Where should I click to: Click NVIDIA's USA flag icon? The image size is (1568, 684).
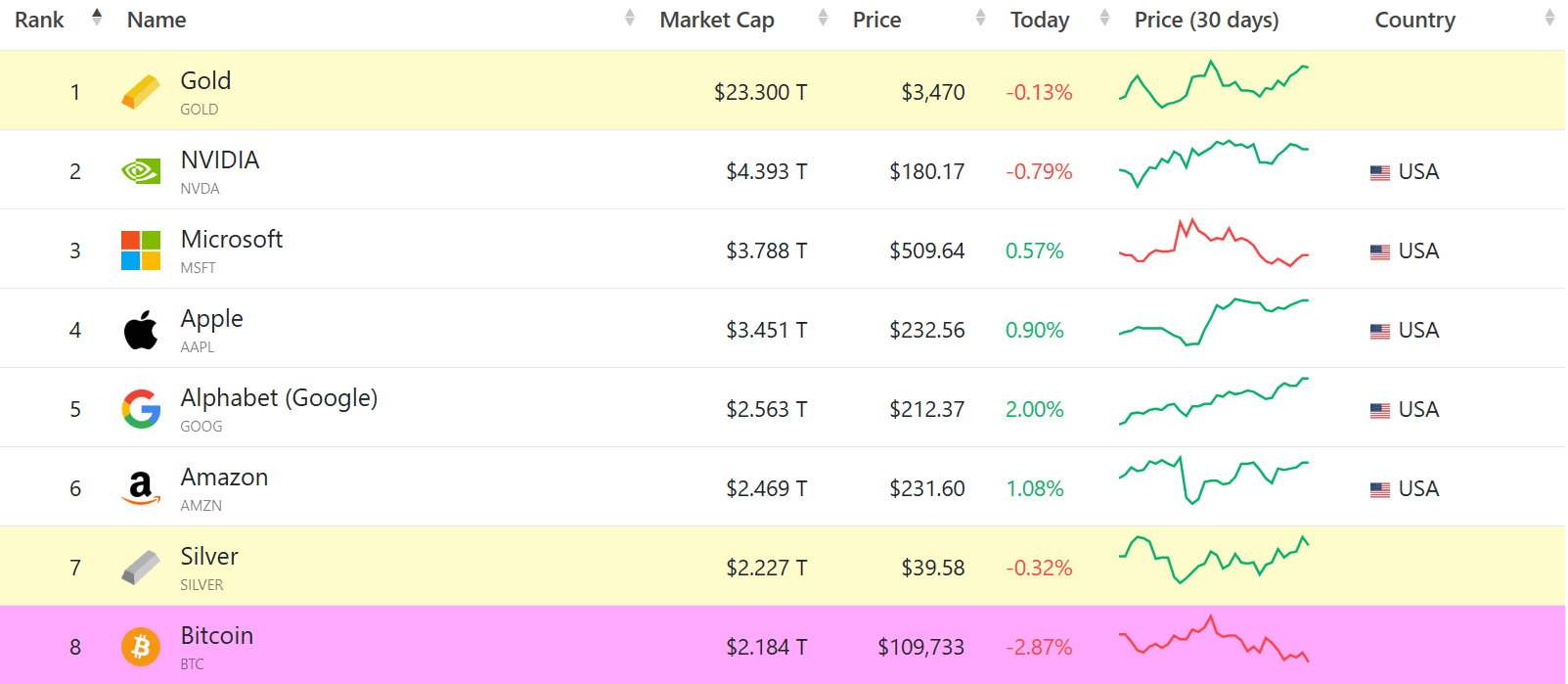pyautogui.click(x=1380, y=172)
